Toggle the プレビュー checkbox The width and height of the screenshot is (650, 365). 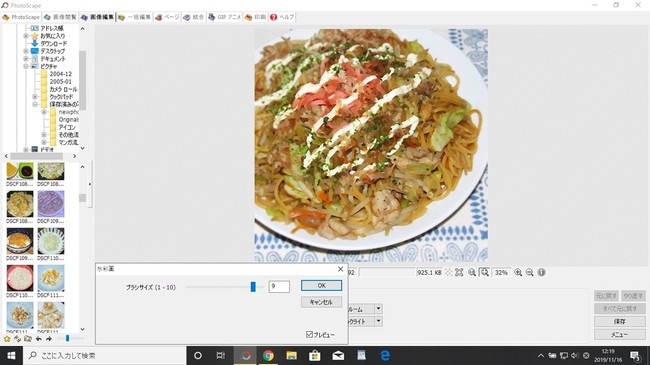(x=309, y=334)
